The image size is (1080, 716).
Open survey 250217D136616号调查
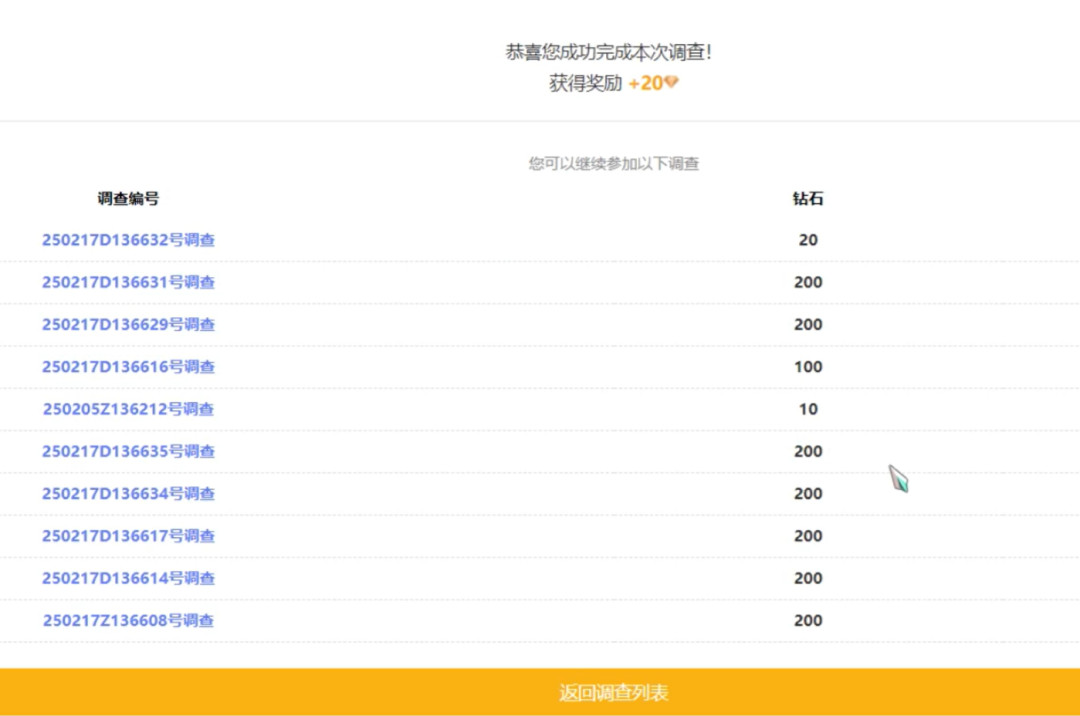127,367
